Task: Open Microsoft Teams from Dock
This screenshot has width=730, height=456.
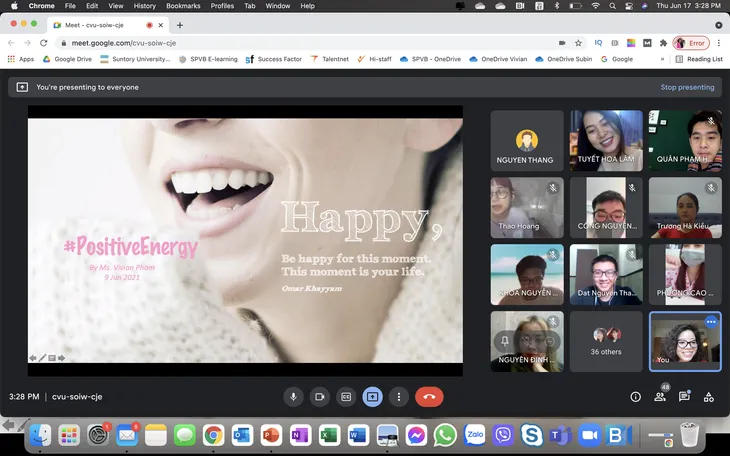Action: (x=561, y=436)
